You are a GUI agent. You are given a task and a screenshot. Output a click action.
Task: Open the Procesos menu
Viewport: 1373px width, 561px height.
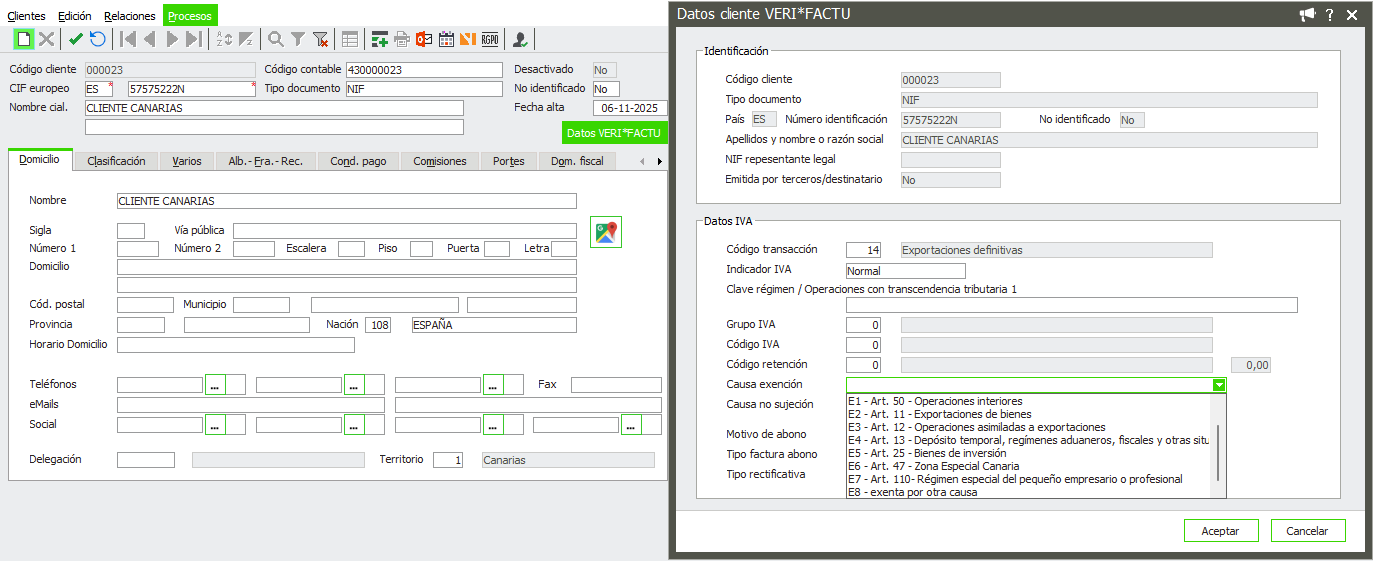click(x=189, y=16)
